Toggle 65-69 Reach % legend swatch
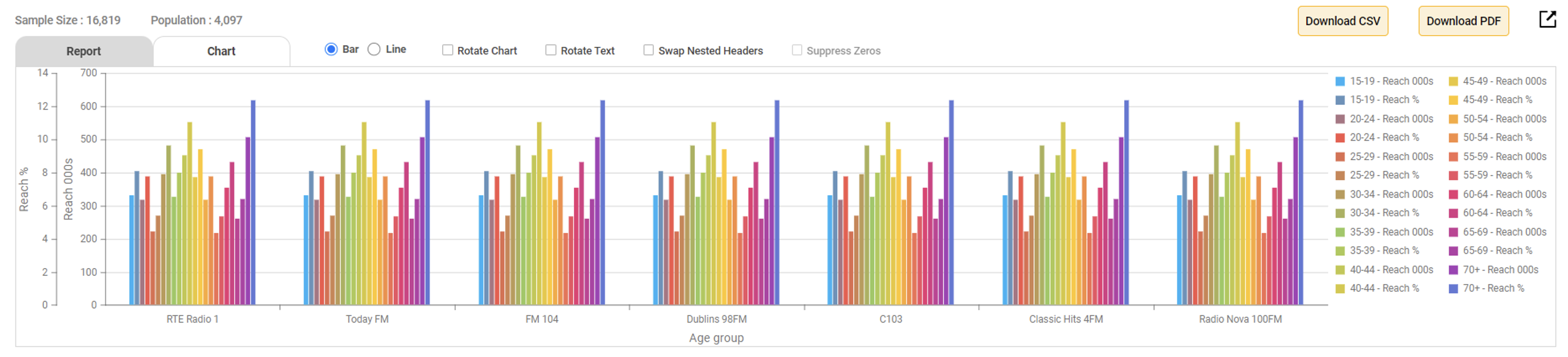This screenshot has height=357, width=1568. coord(1453,251)
